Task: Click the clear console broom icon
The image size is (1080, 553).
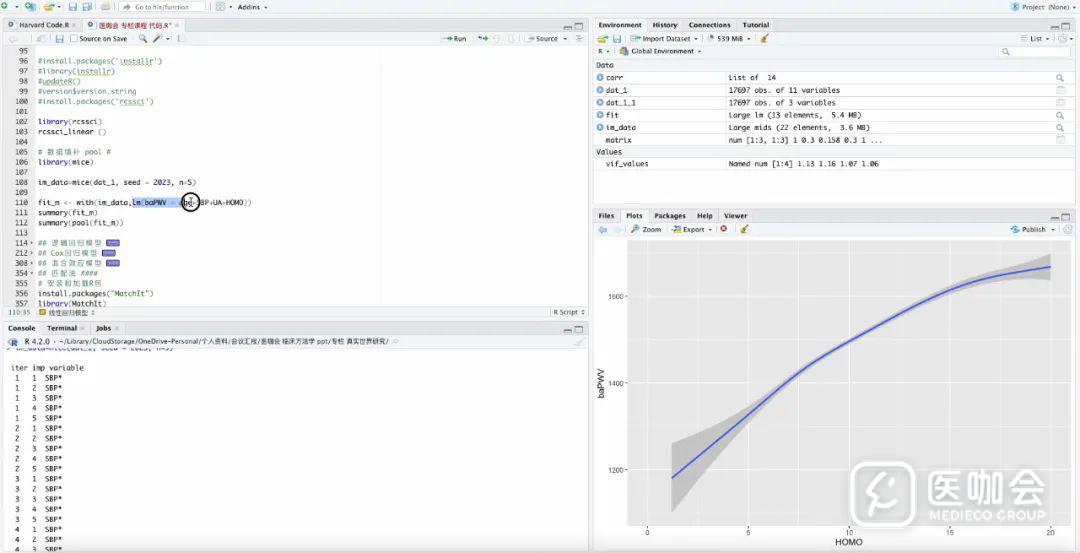Action: click(x=579, y=342)
